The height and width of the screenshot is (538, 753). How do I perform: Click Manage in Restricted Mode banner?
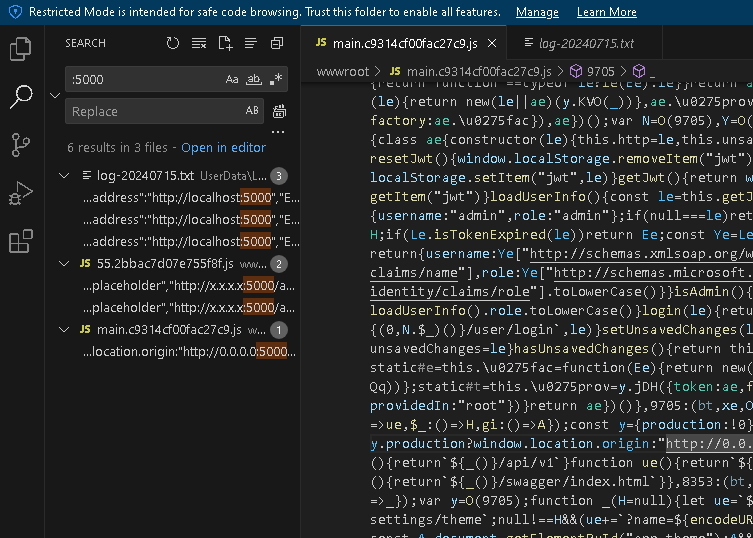[x=537, y=12]
